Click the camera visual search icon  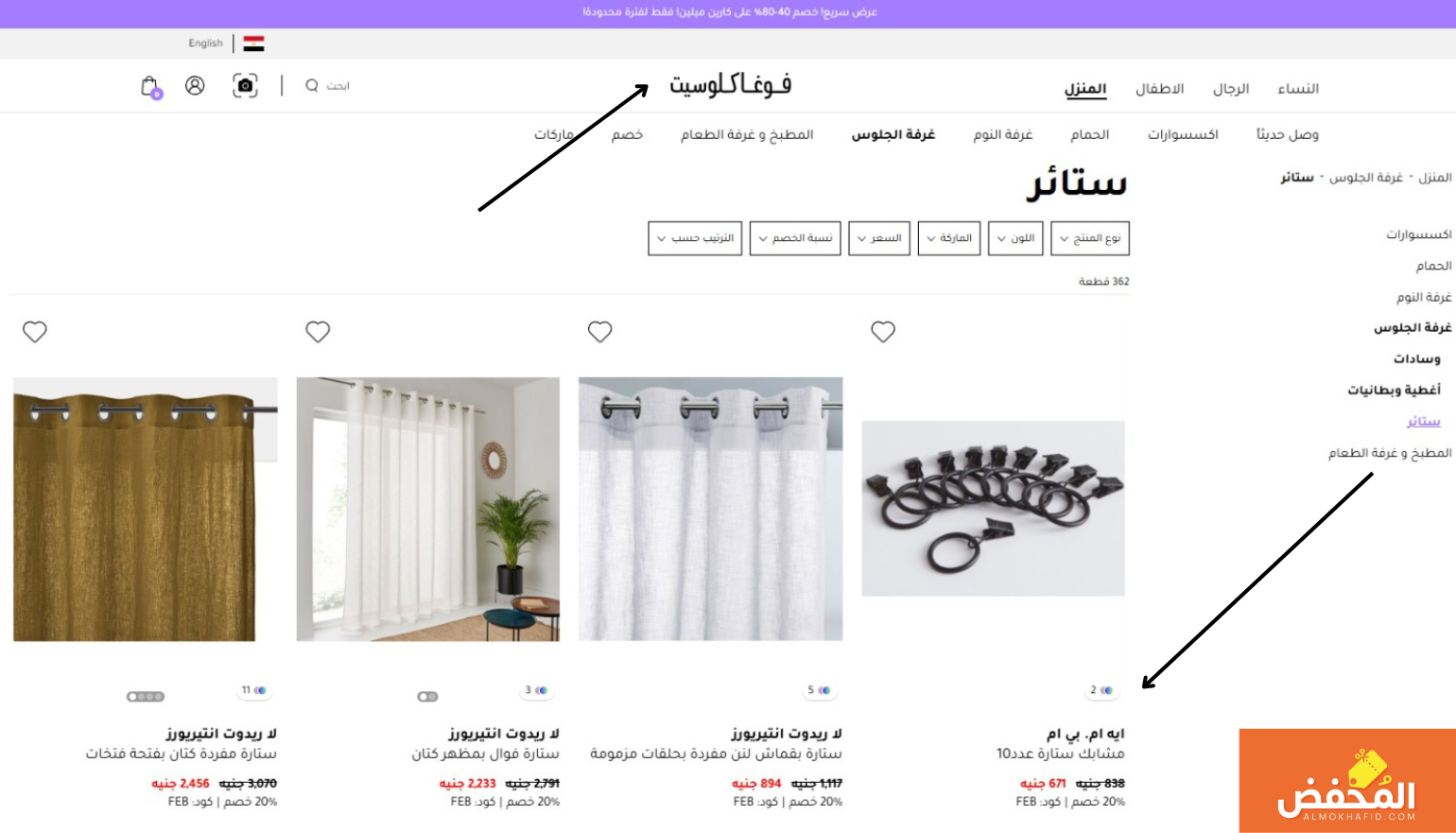[245, 85]
